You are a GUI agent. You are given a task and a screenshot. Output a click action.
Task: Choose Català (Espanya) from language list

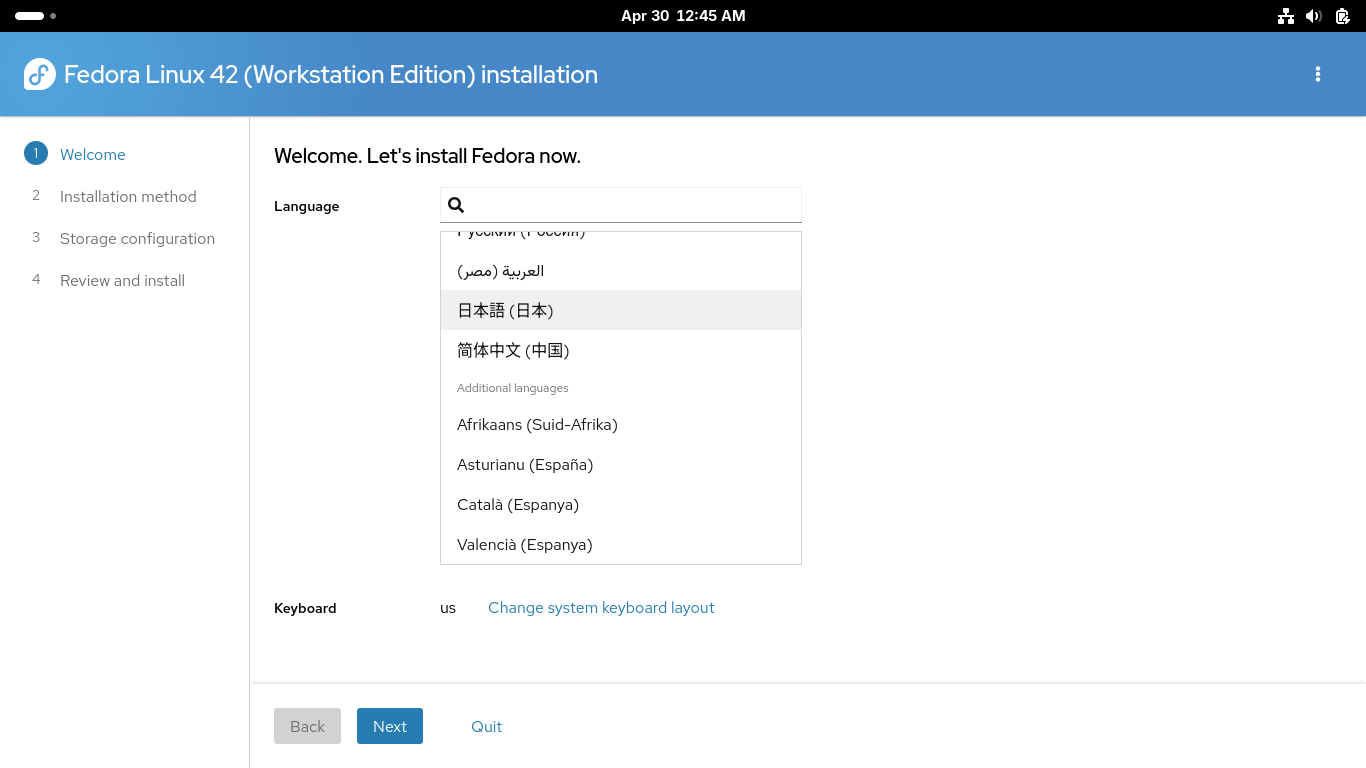518,504
